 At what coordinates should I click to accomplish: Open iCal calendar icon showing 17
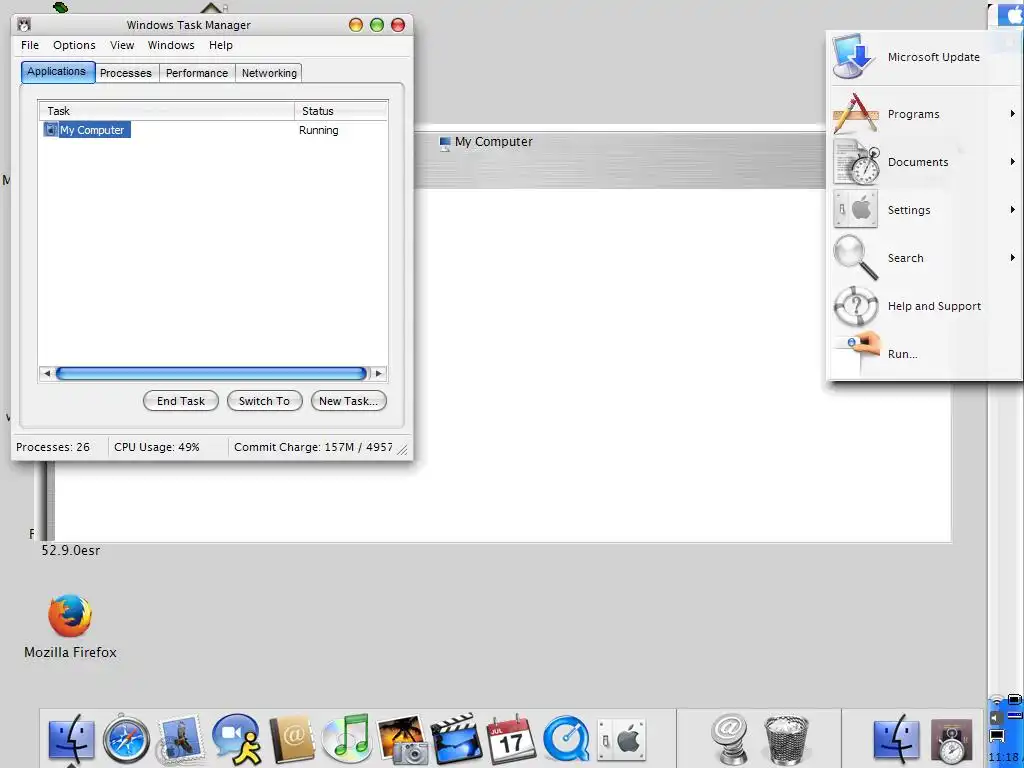coord(511,739)
